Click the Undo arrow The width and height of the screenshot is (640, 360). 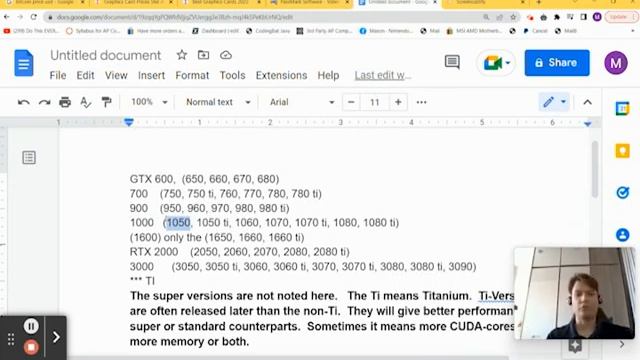[x=24, y=102]
